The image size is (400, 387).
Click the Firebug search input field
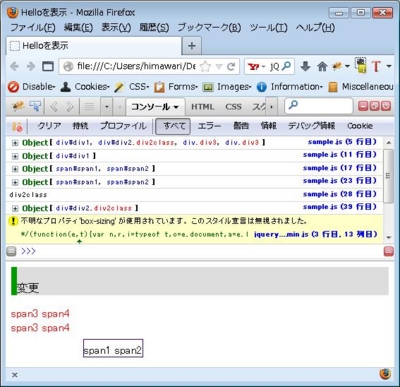[318, 106]
